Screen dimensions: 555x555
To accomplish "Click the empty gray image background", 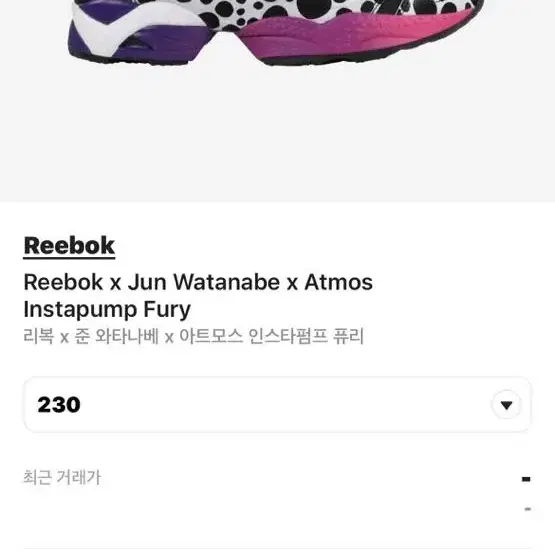I will (x=278, y=135).
